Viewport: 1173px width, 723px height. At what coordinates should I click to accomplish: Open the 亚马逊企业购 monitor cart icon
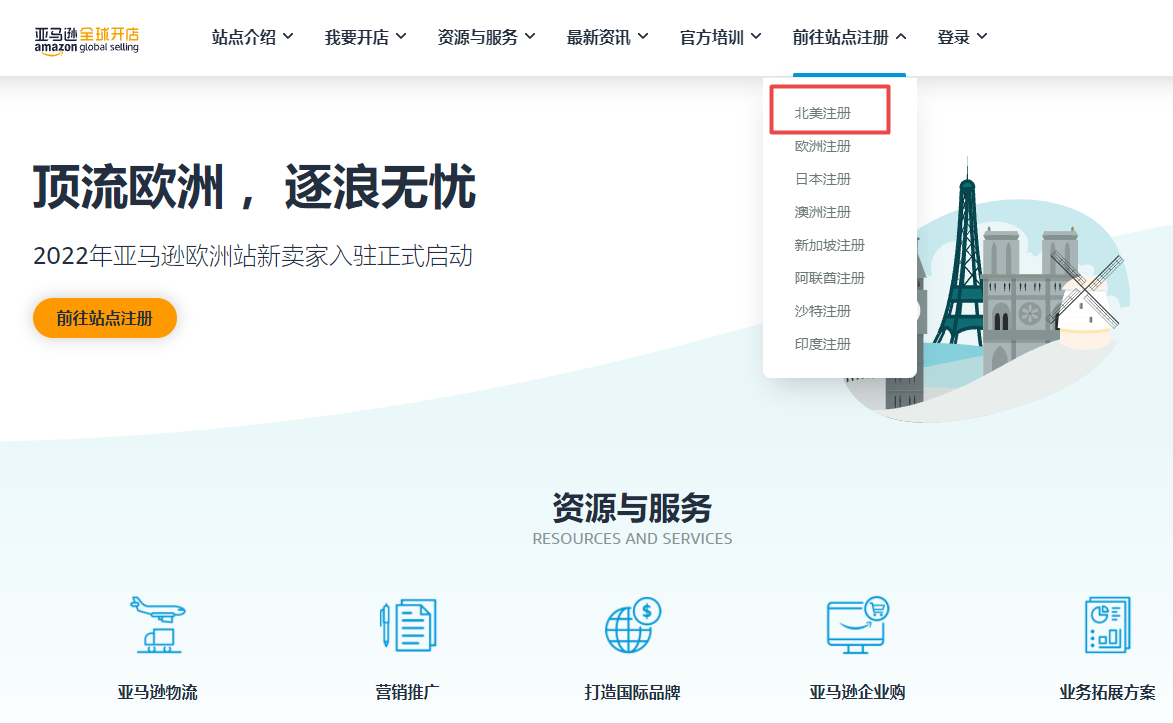pyautogui.click(x=857, y=625)
